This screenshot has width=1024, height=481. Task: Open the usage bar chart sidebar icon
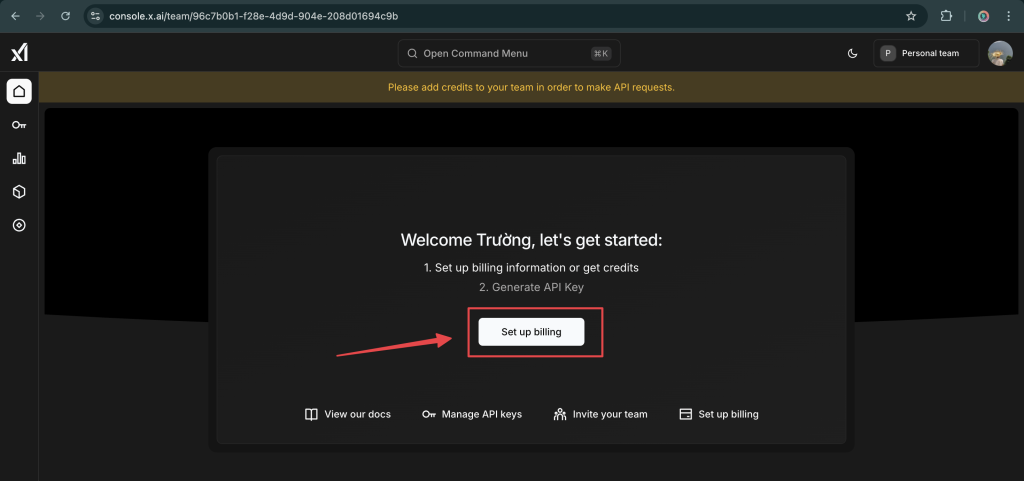point(19,158)
